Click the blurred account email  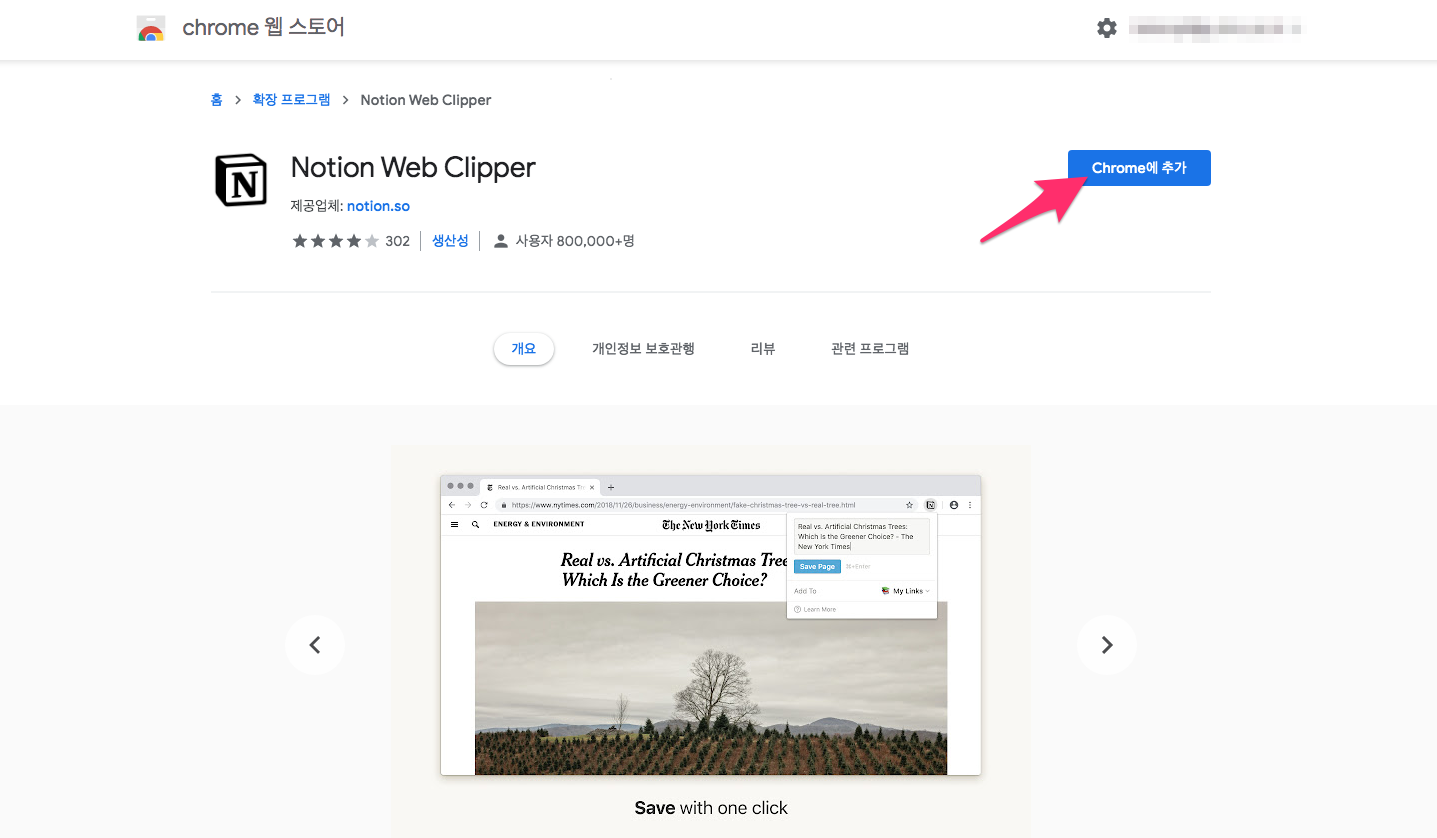click(1215, 28)
